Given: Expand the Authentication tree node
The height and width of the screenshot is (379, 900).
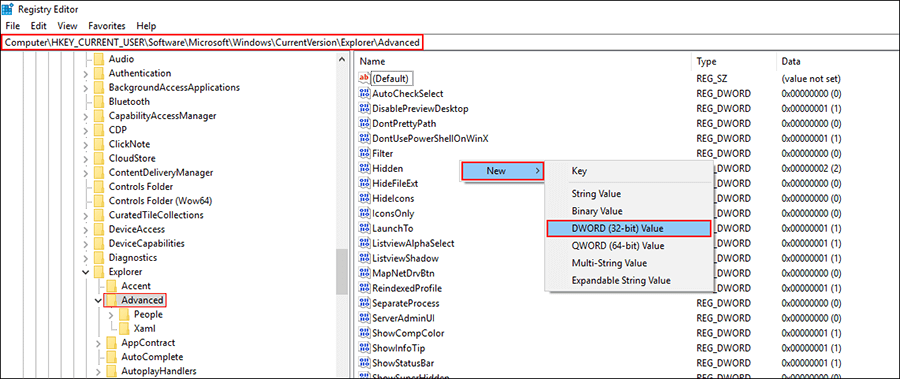Looking at the screenshot, I should click(86, 73).
